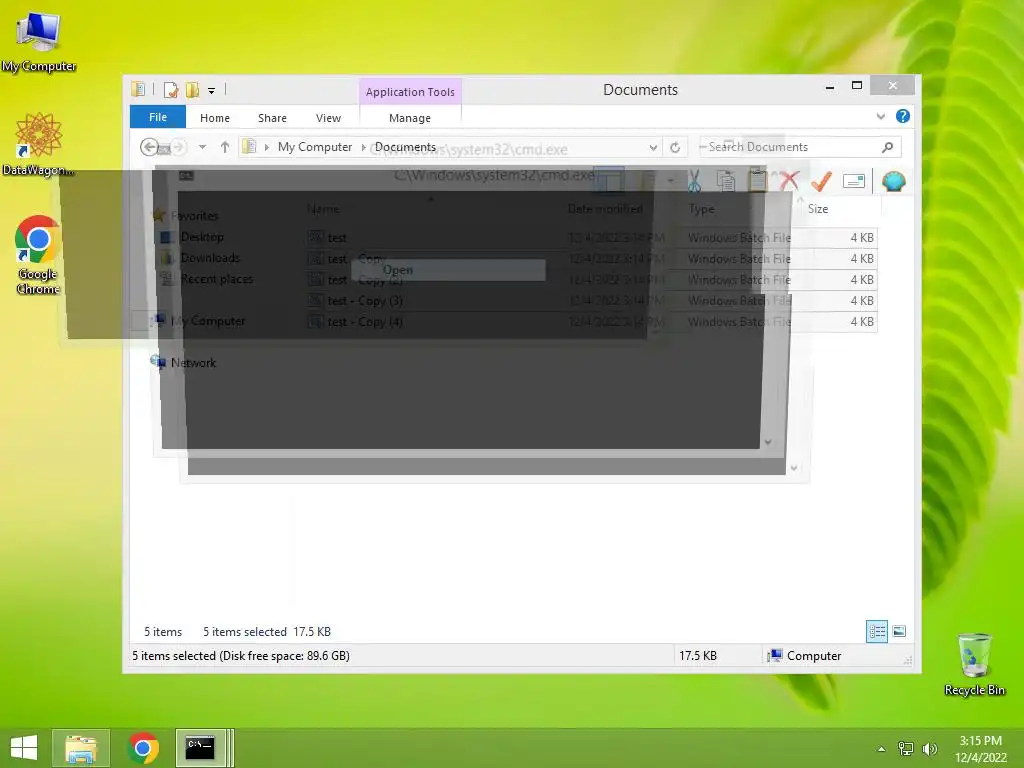The width and height of the screenshot is (1024, 768).
Task: Select the file test - Copy (4)
Action: coord(356,322)
